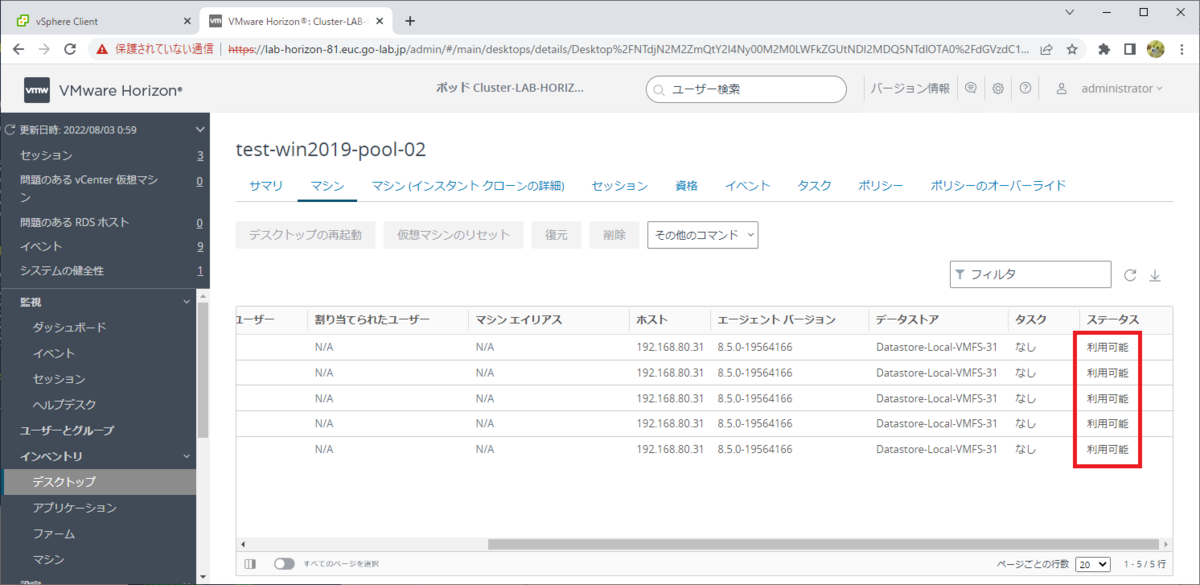The width and height of the screenshot is (1200, 585).
Task: Click the VMware Horizon vmw logo
Action: point(37,90)
